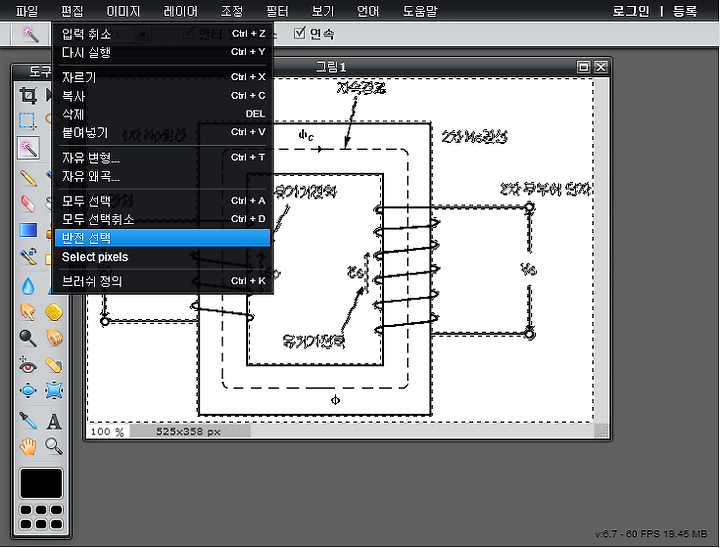Select the Sponge tool

click(x=54, y=312)
